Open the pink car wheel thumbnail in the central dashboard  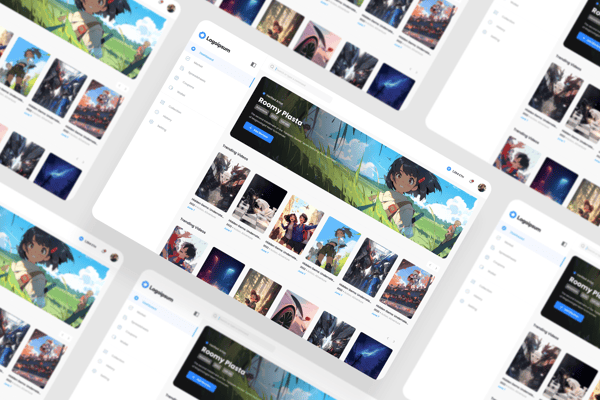click(295, 314)
